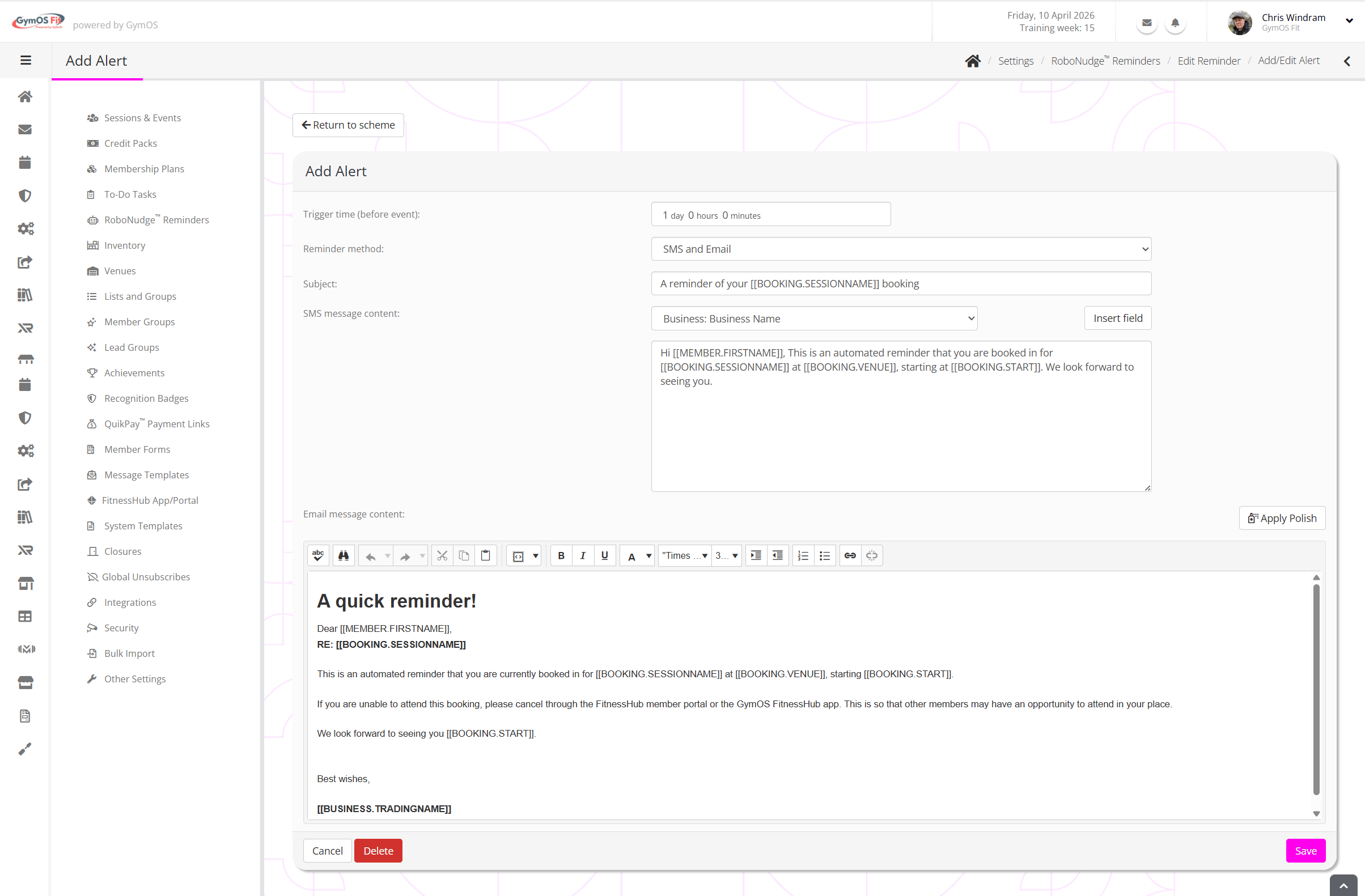Increase indent in editor toolbar

[x=756, y=555]
